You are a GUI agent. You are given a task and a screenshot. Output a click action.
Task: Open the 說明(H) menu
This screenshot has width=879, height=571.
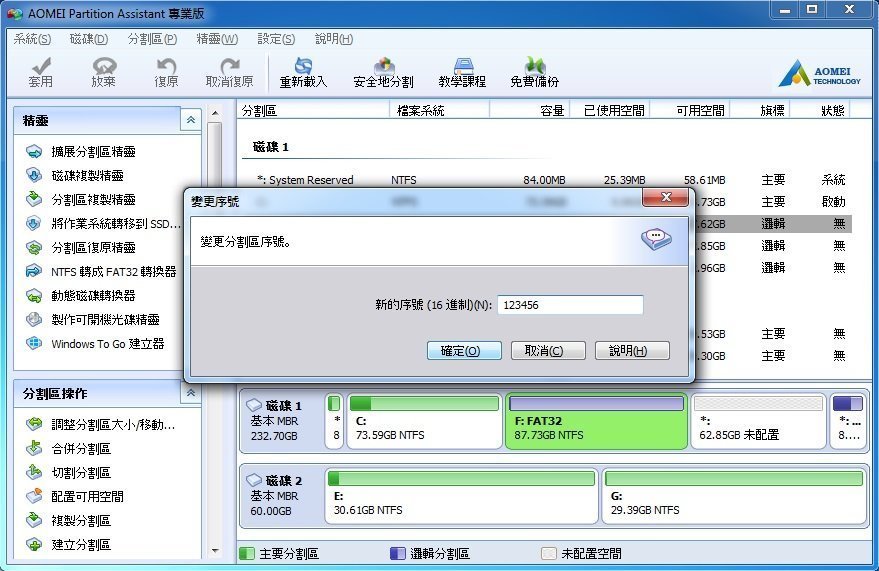(334, 39)
